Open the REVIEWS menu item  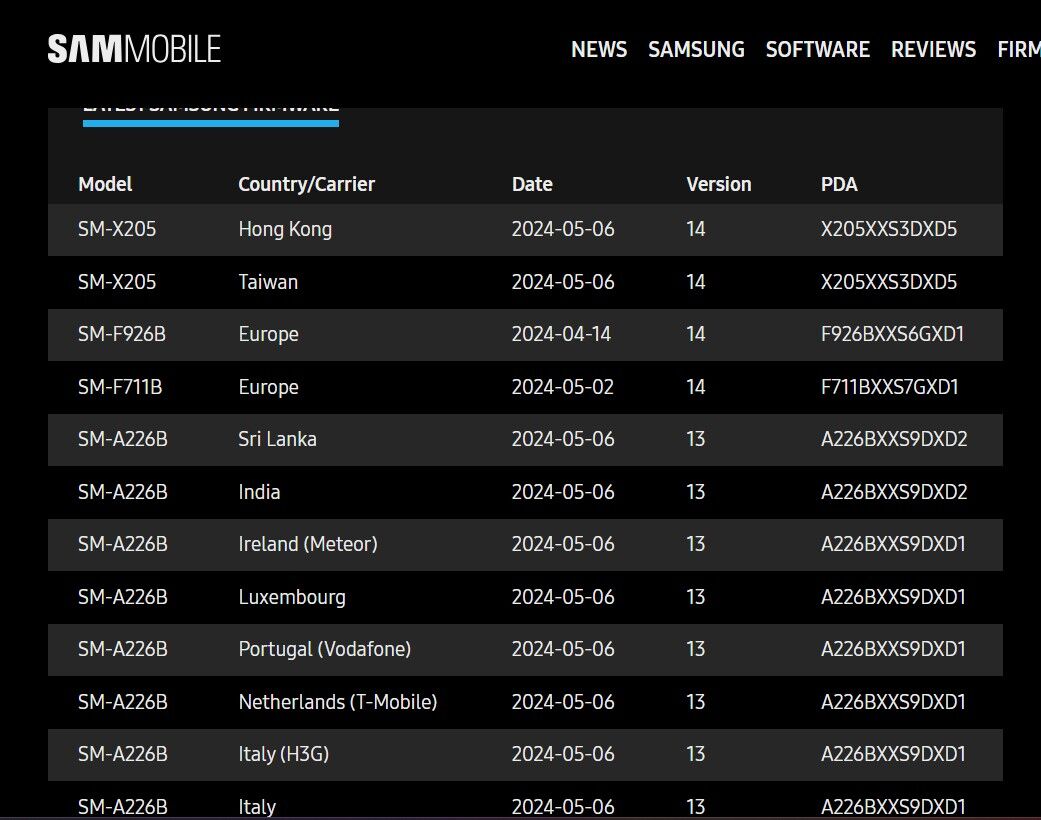pos(933,49)
